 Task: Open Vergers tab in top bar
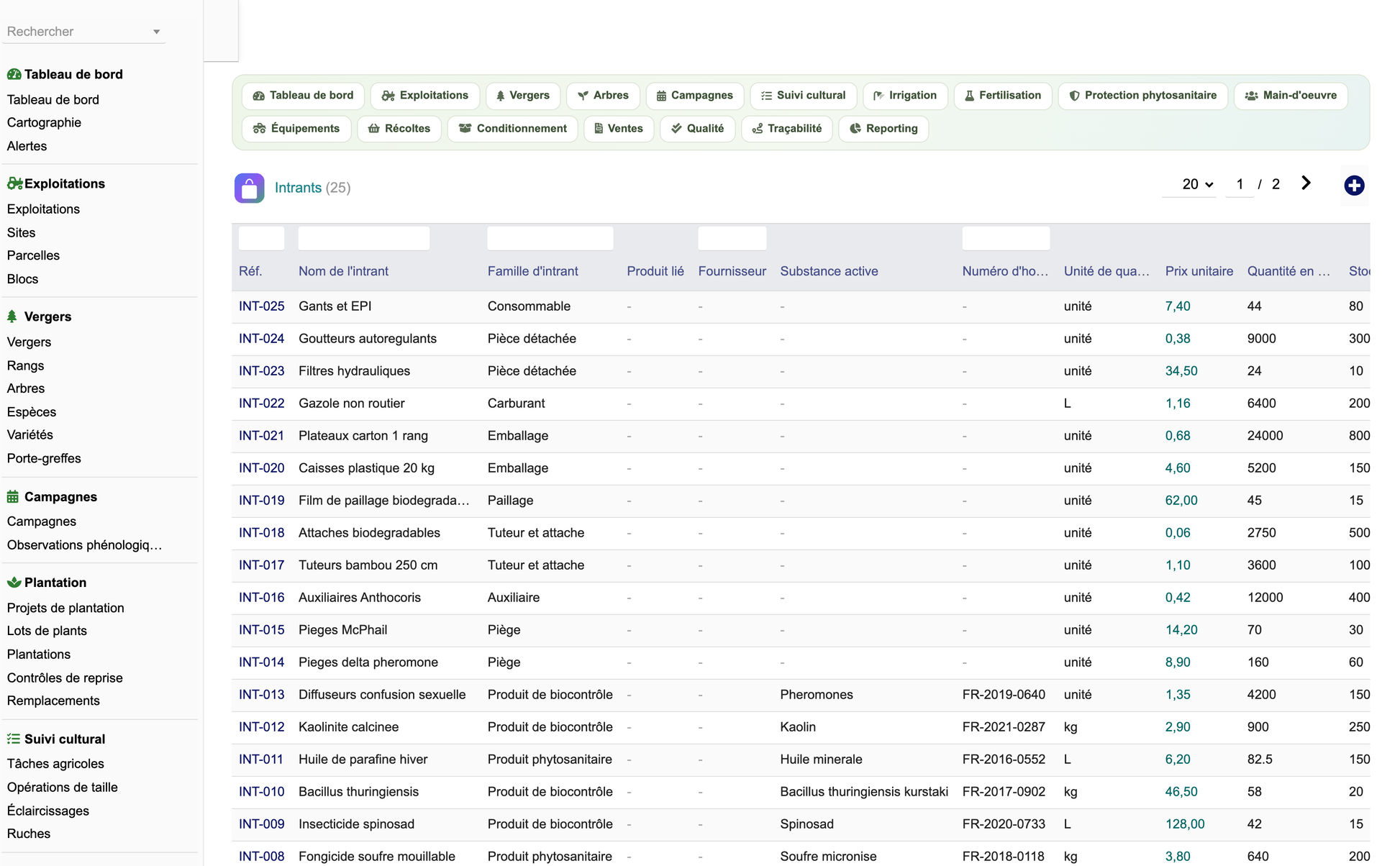[x=522, y=96]
